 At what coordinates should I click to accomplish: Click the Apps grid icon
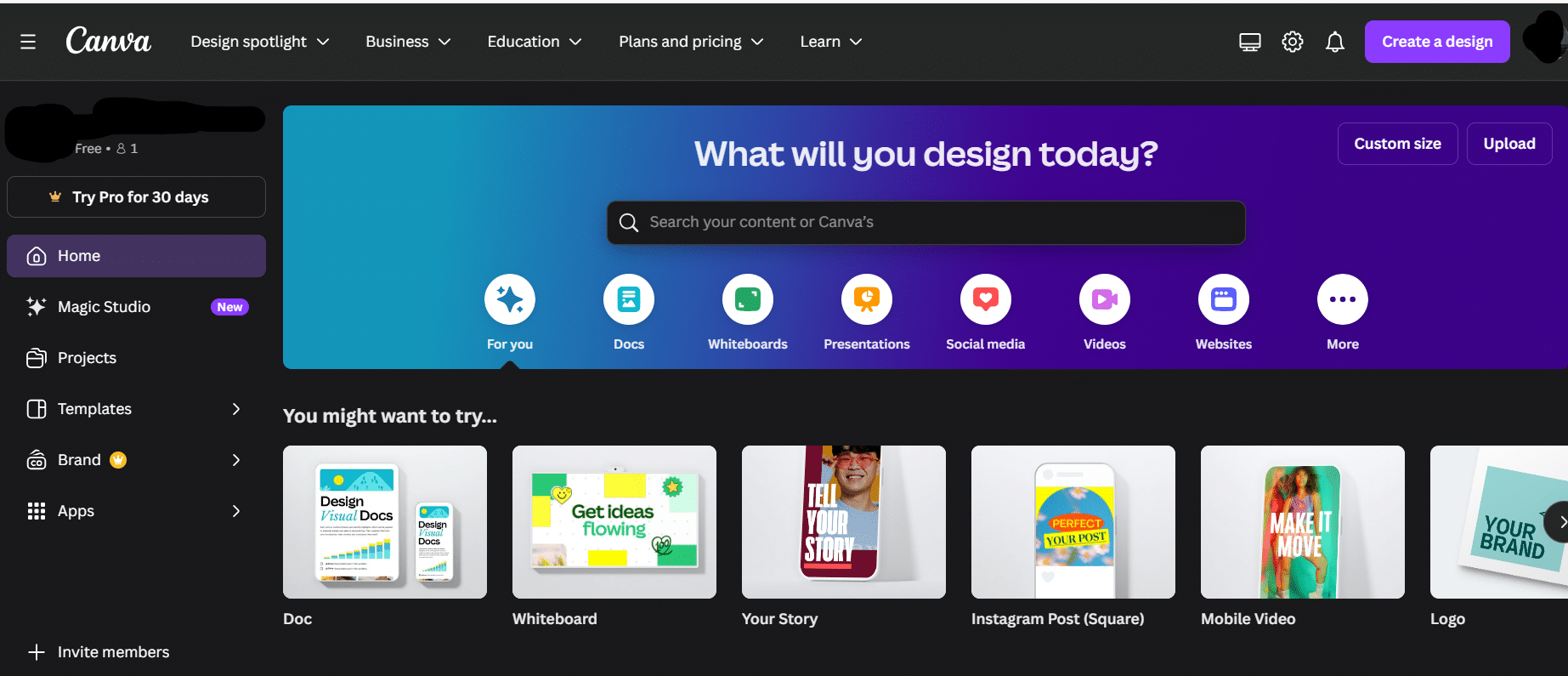click(37, 511)
